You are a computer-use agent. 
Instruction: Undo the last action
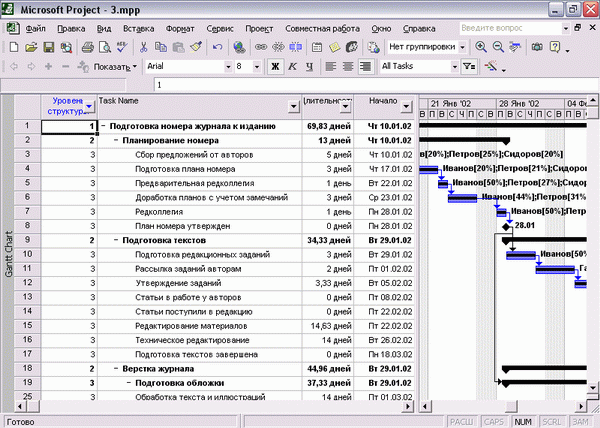click(x=217, y=47)
